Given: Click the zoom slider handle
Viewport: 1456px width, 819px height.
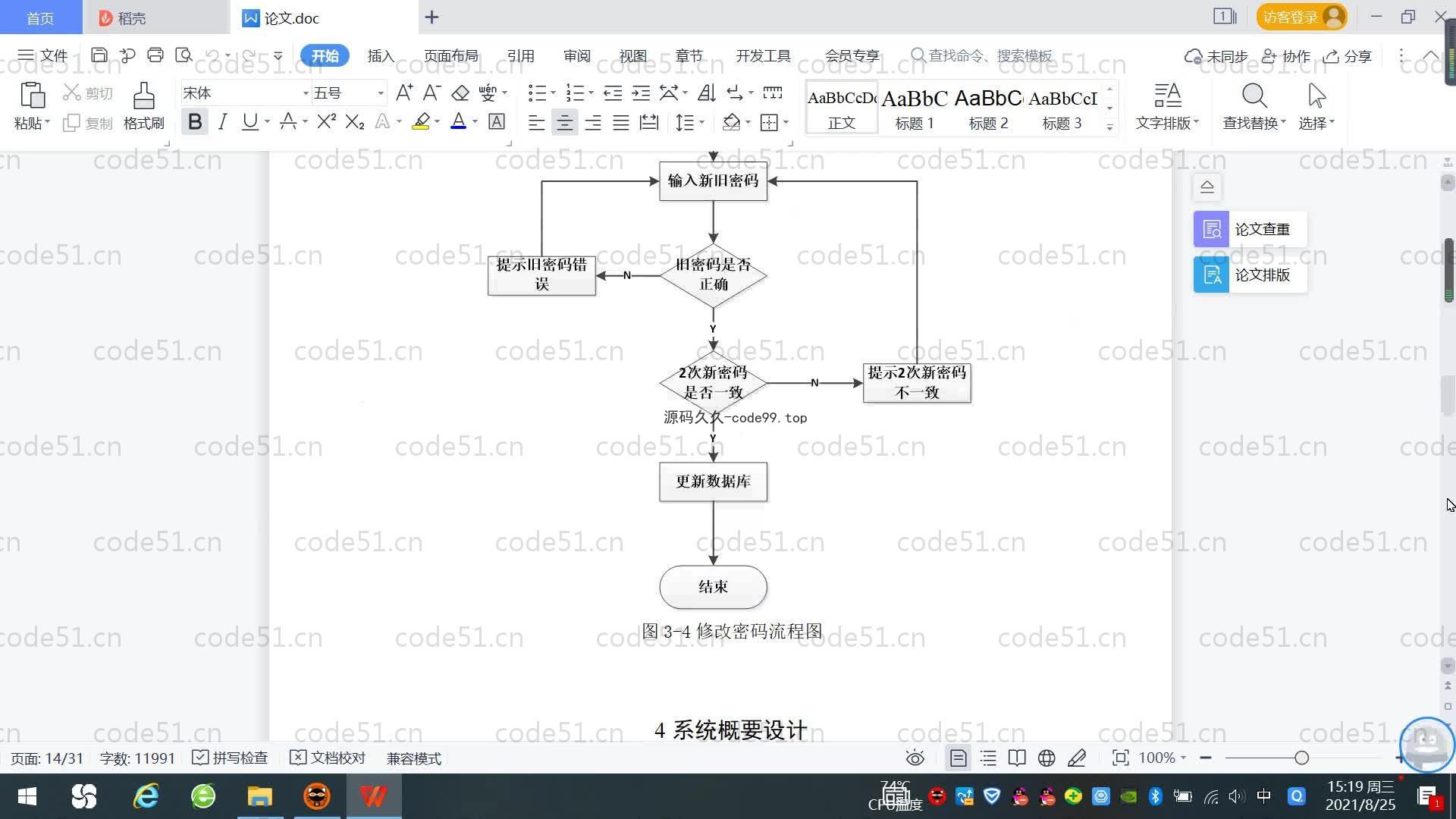Looking at the screenshot, I should [x=1302, y=758].
